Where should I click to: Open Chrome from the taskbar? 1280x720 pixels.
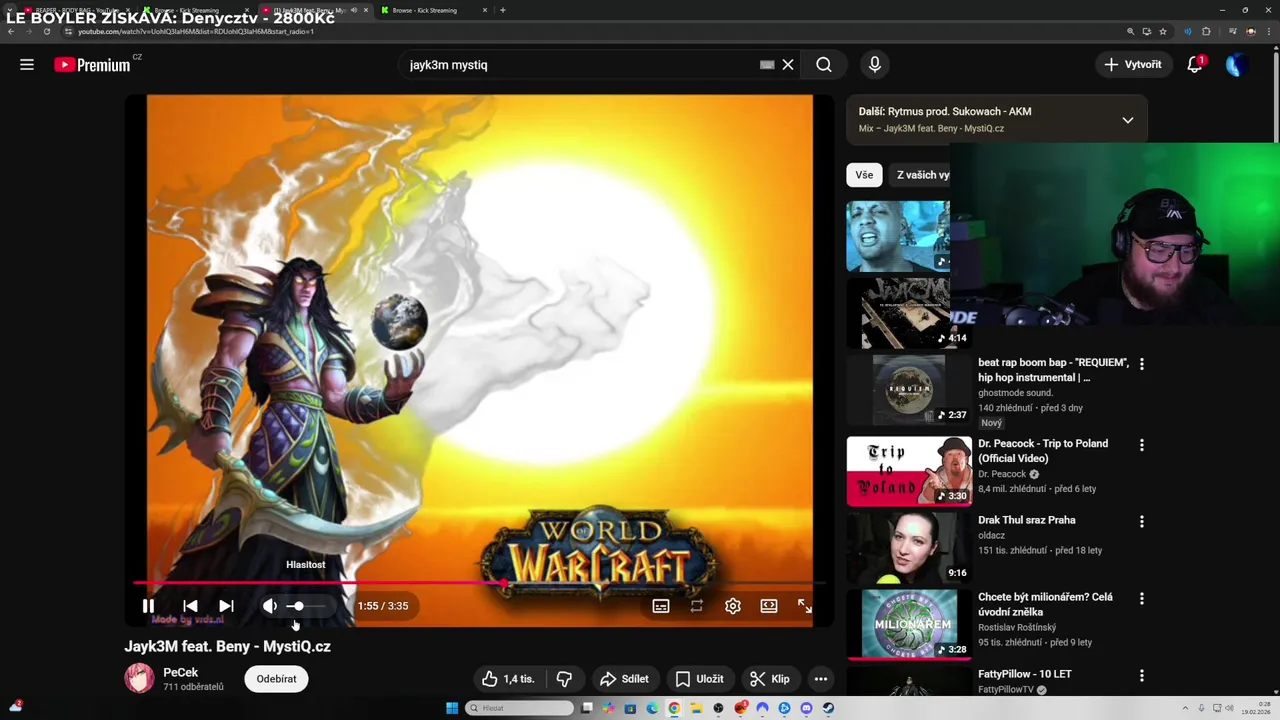click(x=674, y=708)
